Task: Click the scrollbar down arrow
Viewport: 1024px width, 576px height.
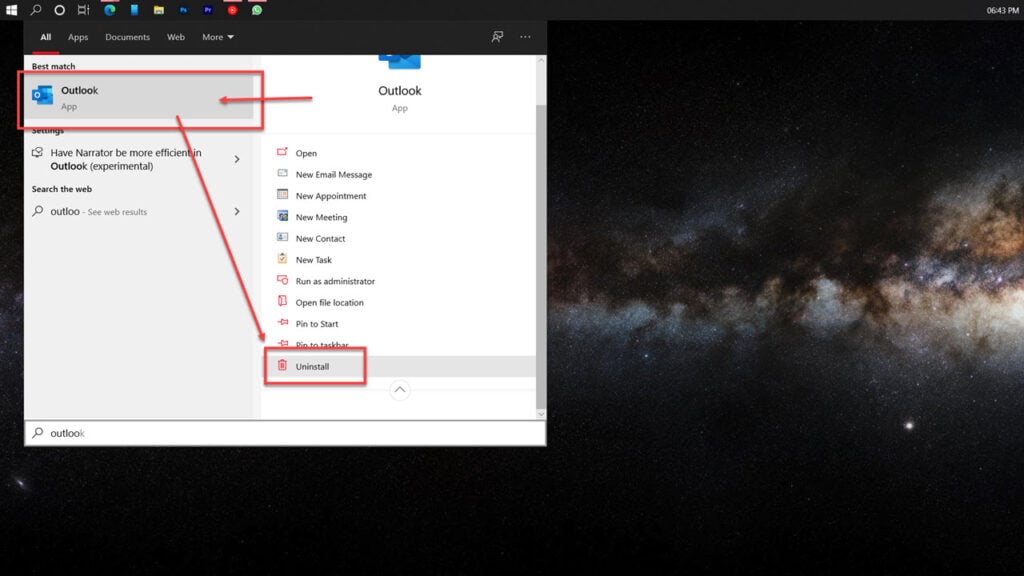Action: [x=541, y=414]
